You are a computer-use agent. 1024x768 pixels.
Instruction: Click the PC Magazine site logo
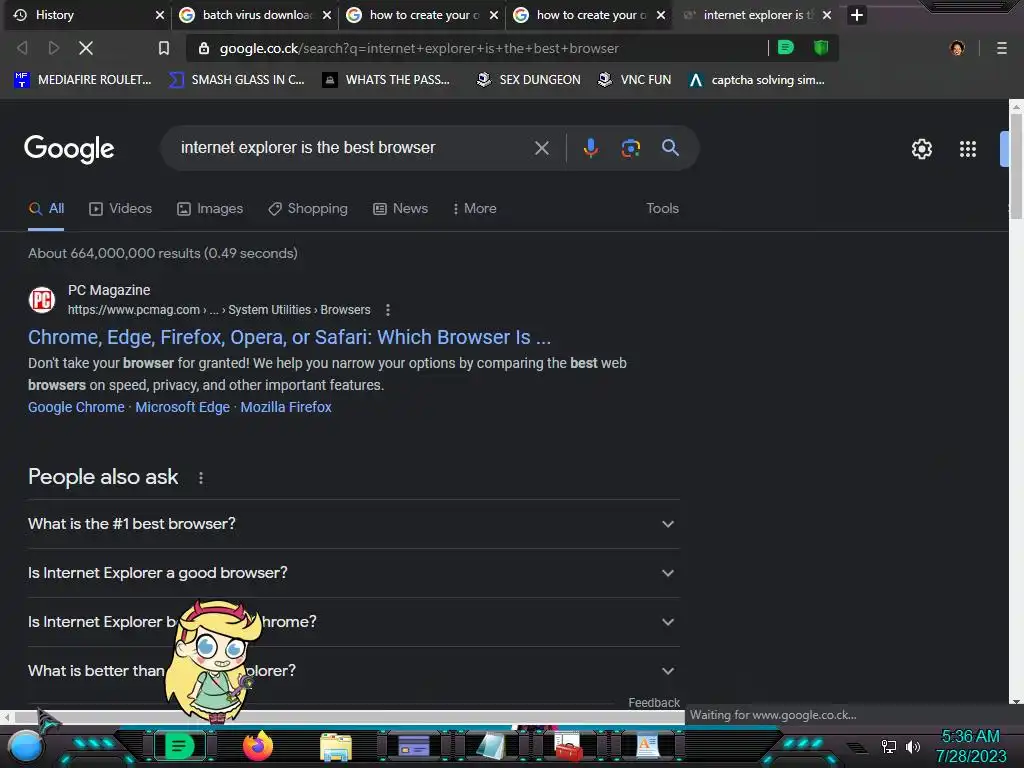42,300
